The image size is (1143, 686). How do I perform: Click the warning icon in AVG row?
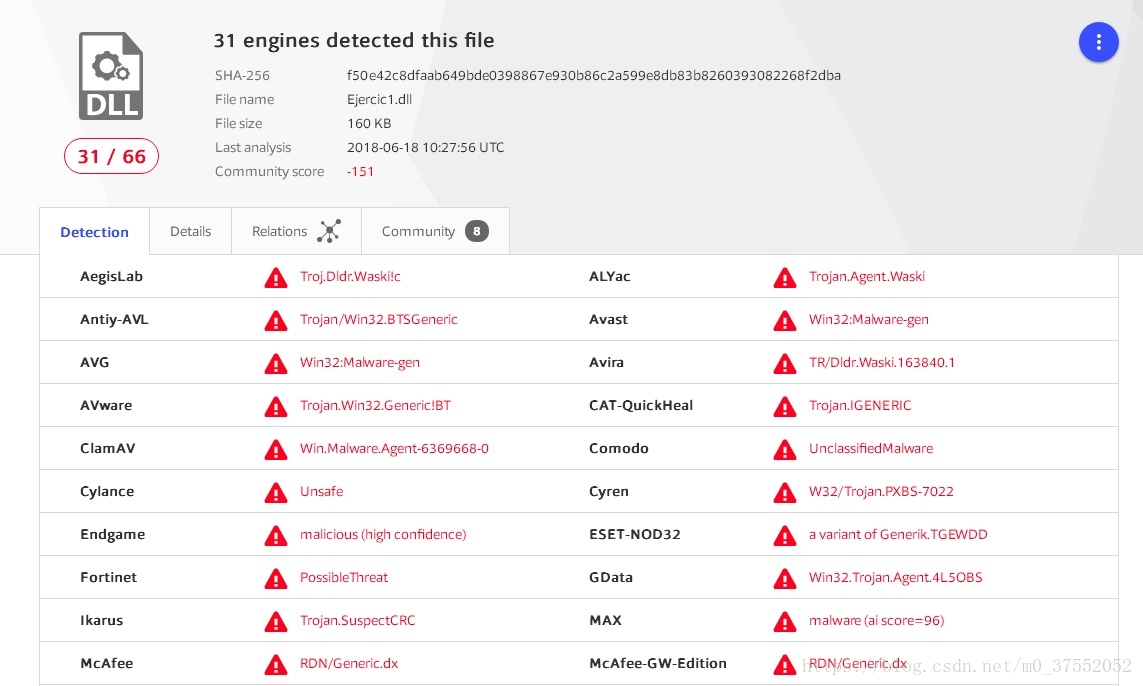(x=276, y=364)
